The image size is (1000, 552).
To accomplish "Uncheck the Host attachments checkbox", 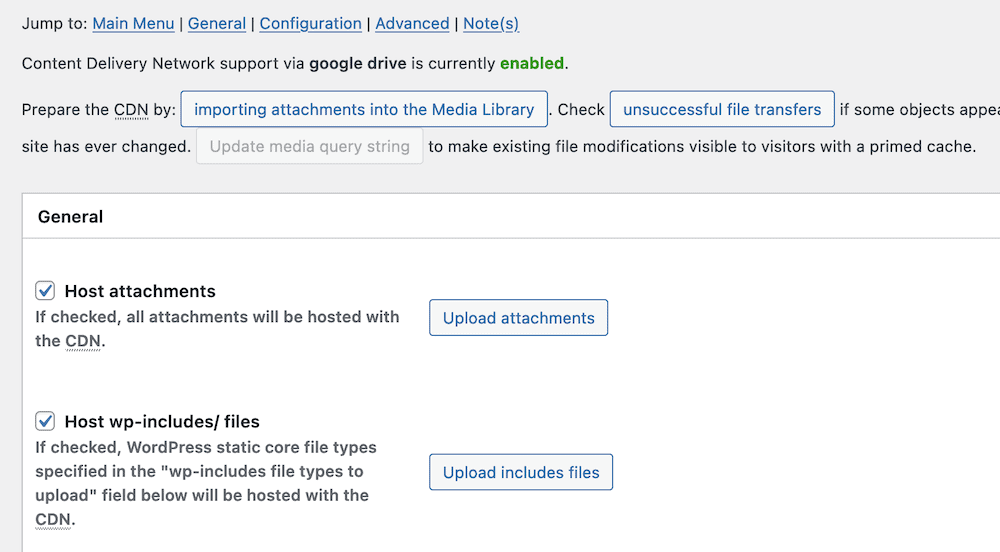I will point(45,291).
